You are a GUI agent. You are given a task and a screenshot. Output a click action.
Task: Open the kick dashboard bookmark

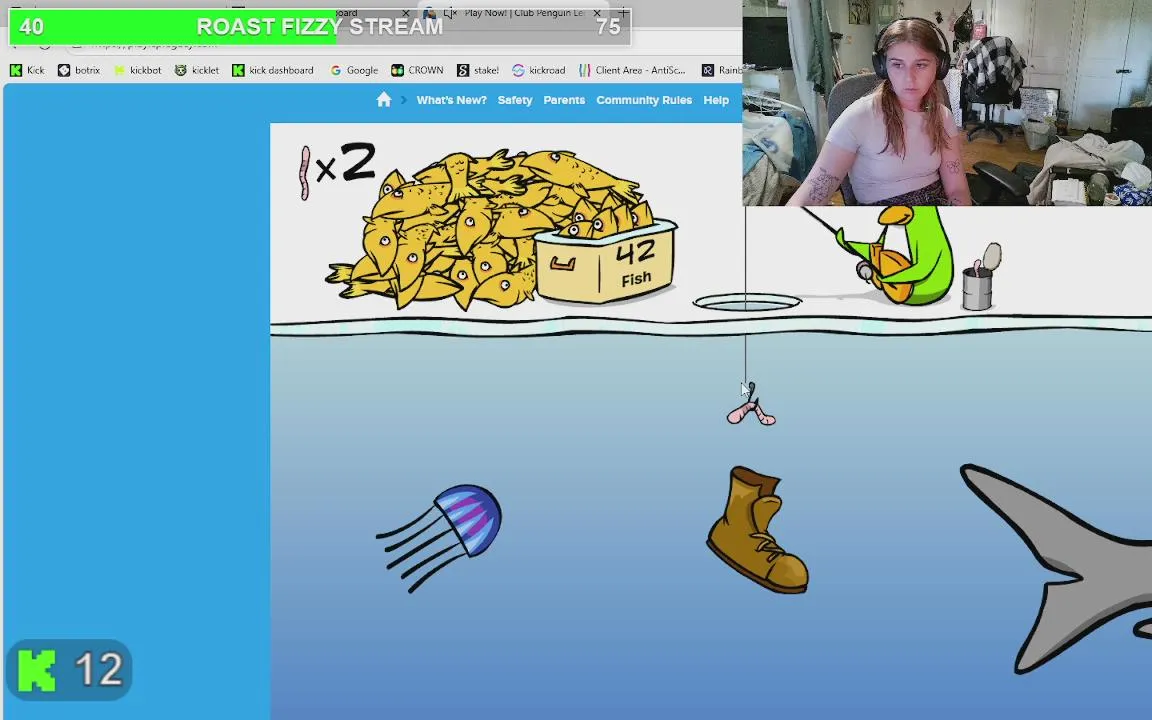point(273,71)
